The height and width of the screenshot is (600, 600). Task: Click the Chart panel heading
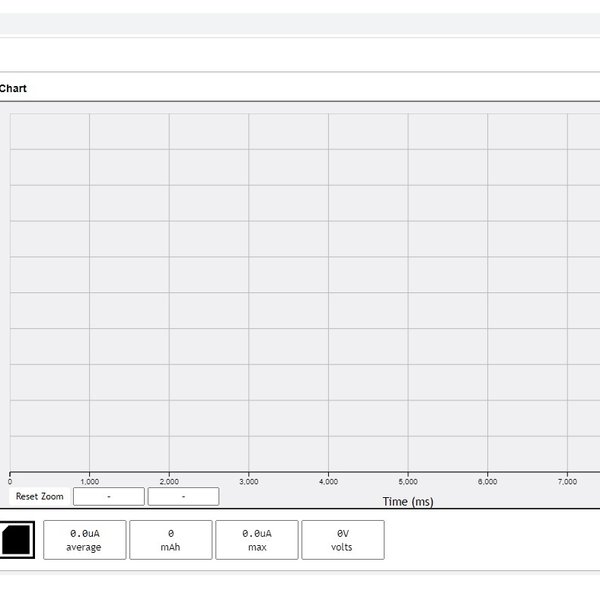click(x=13, y=88)
